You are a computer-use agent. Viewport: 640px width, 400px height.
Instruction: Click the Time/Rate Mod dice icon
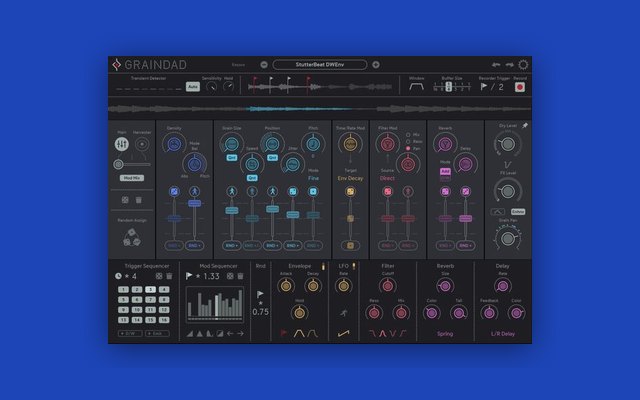(x=350, y=191)
